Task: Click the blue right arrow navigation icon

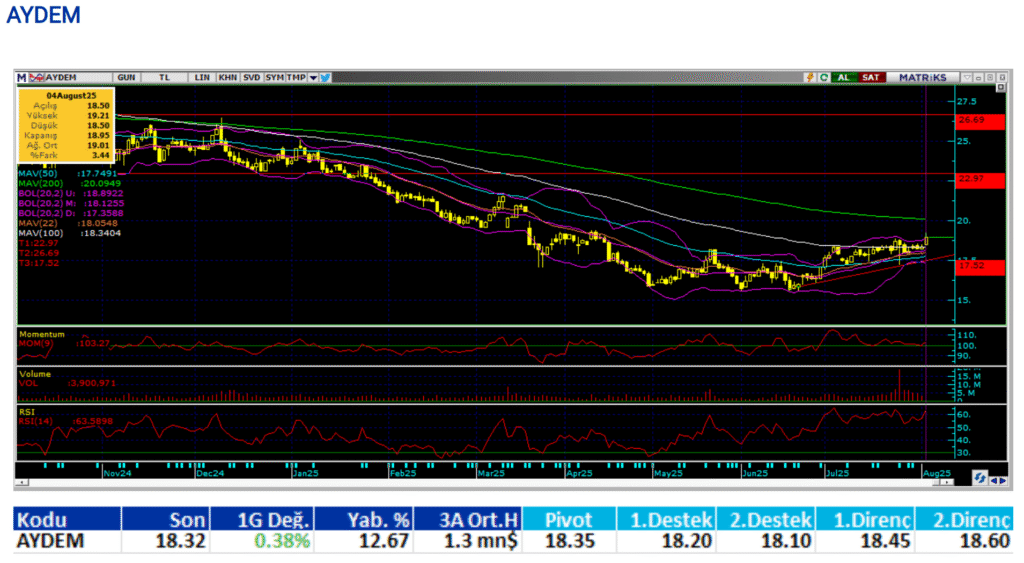Action: click(1003, 481)
